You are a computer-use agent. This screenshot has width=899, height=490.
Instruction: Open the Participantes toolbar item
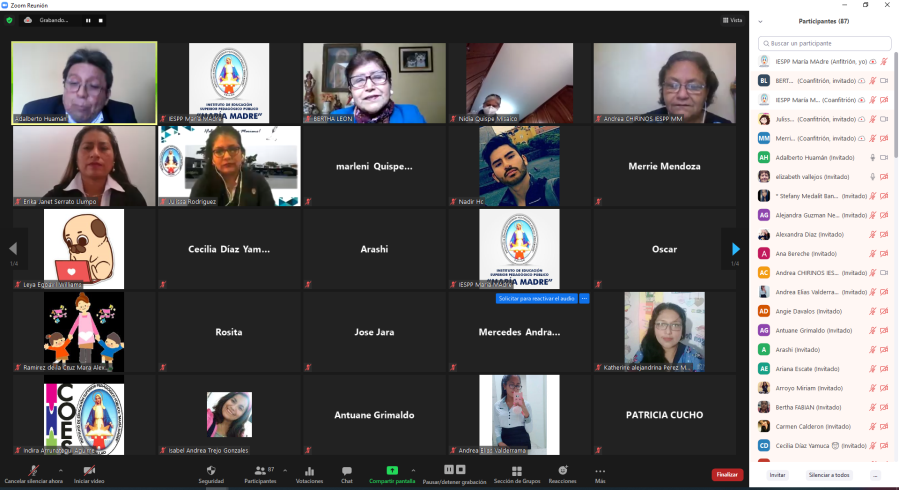point(260,471)
